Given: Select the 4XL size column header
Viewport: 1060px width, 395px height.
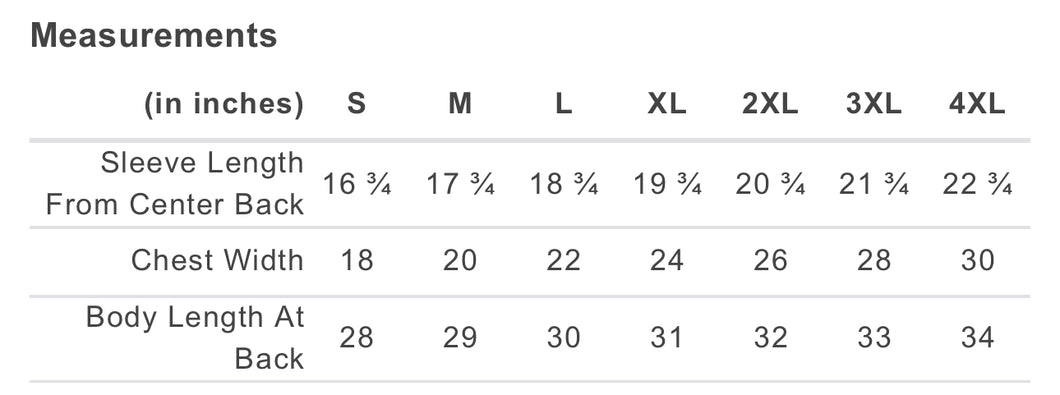Looking at the screenshot, I should point(978,104).
